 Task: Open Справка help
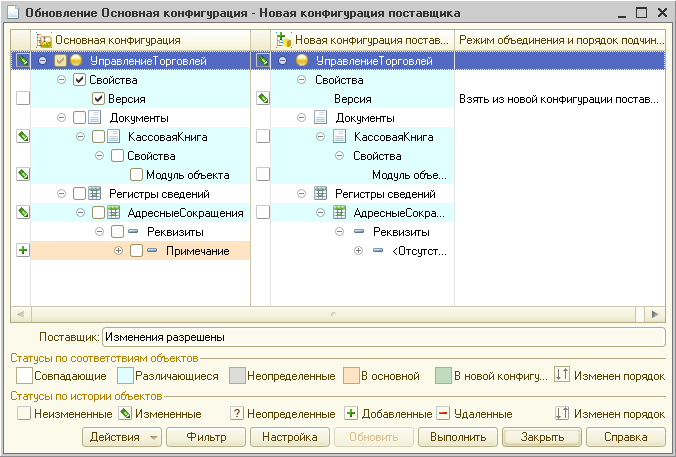click(x=626, y=437)
